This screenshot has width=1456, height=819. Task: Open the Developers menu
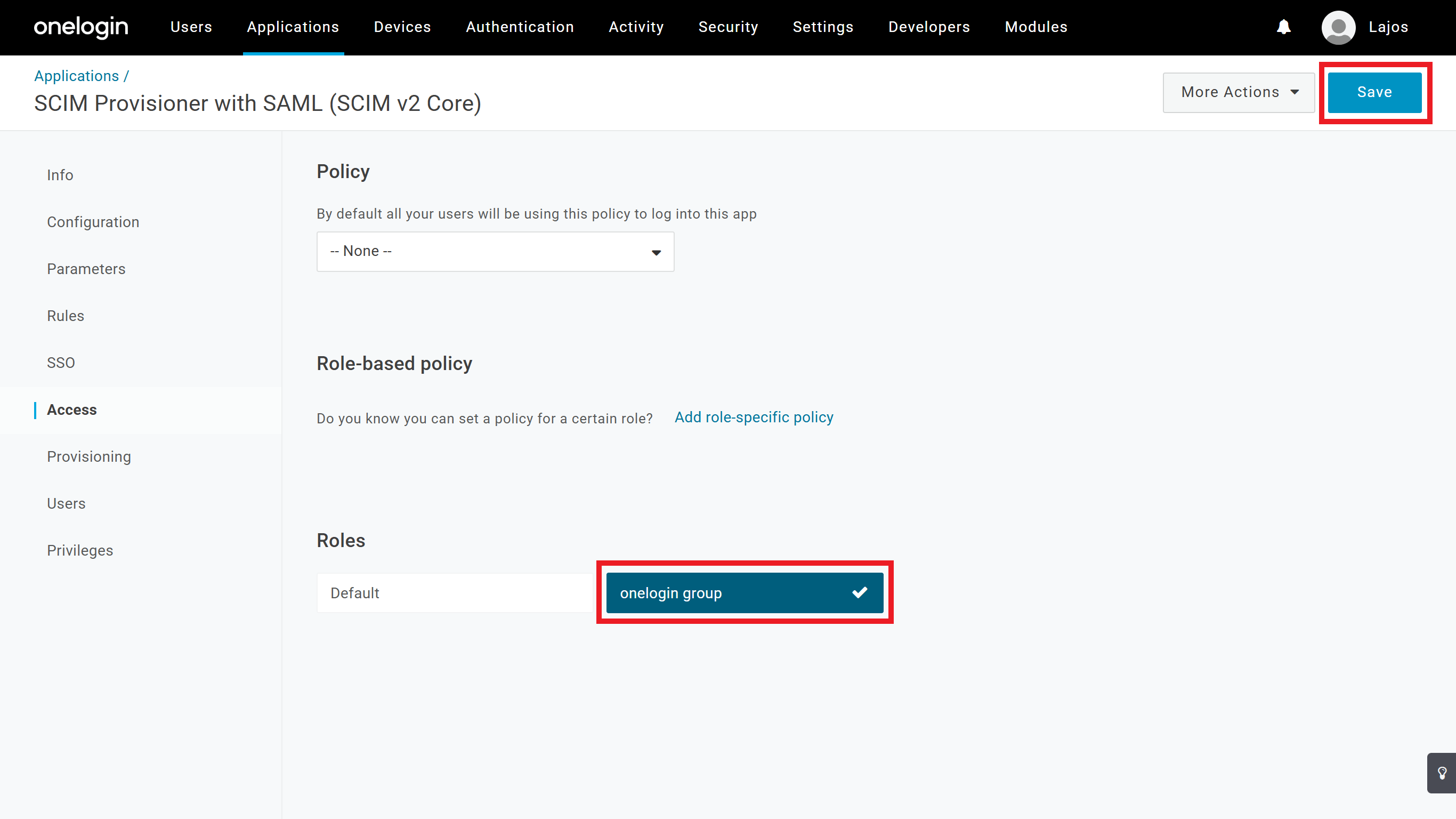coord(928,27)
